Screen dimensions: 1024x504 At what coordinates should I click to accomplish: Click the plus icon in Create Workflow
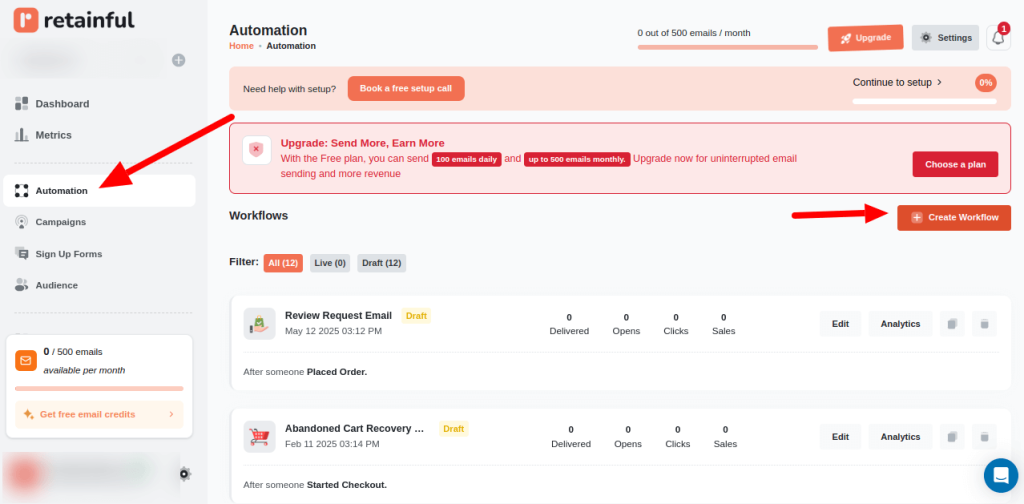pos(917,217)
